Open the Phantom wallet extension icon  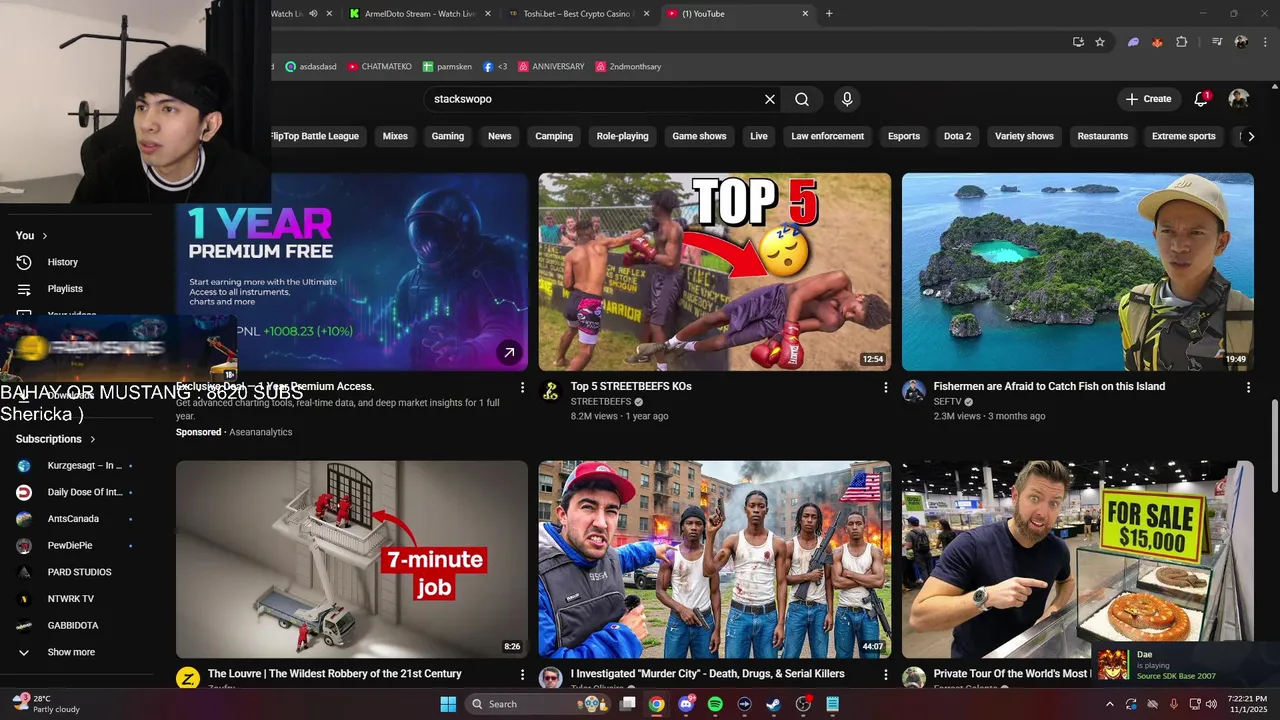click(x=1133, y=42)
